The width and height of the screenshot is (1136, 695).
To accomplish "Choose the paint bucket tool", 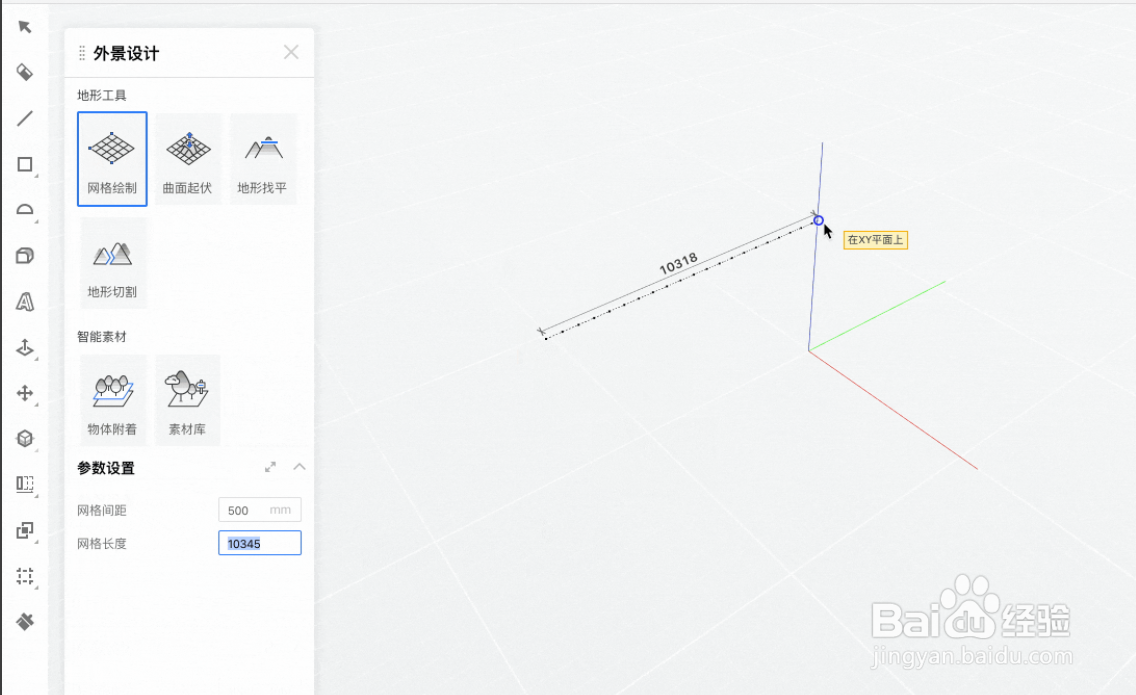I will point(25,72).
